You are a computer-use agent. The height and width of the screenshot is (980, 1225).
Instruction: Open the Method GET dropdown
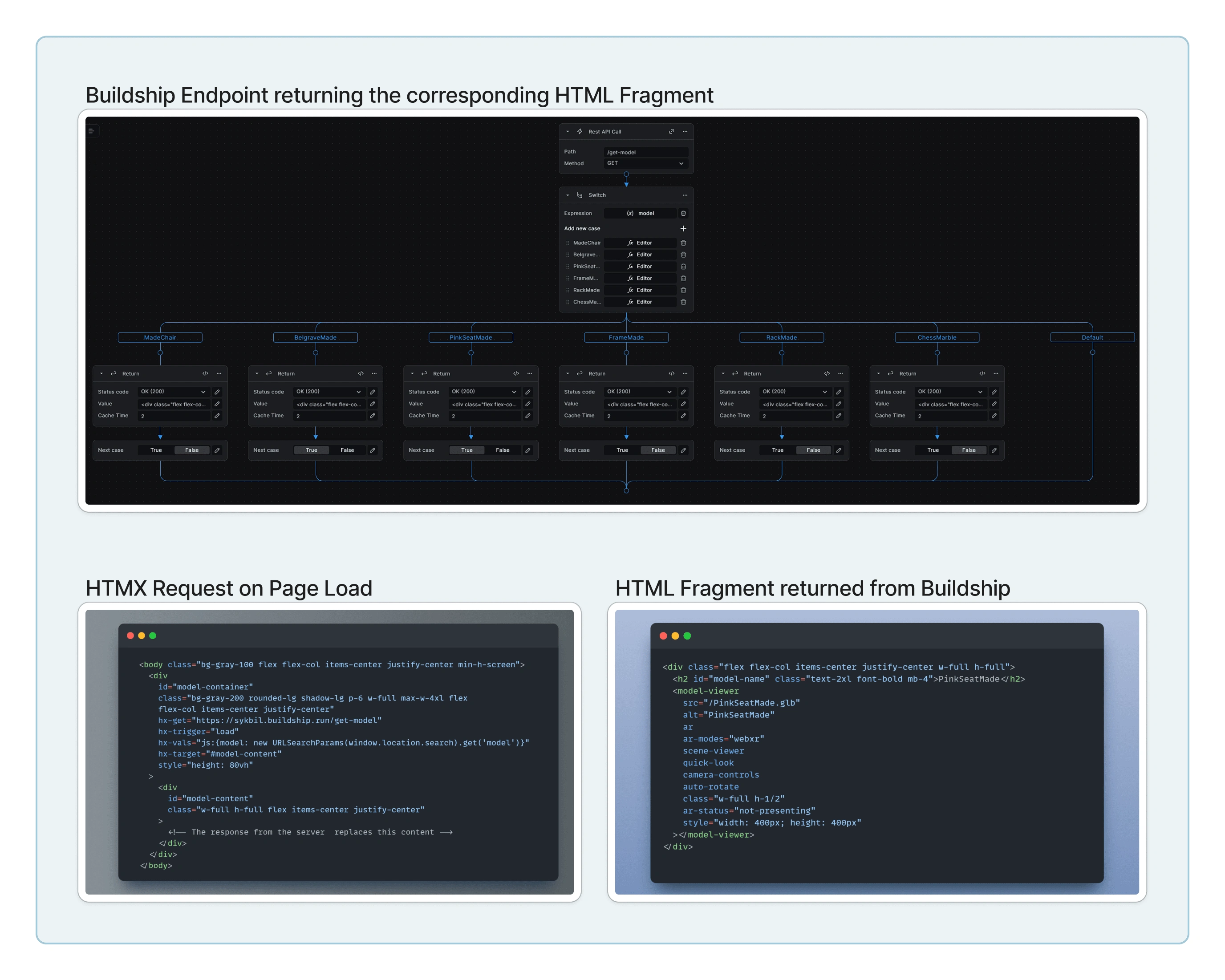646,163
